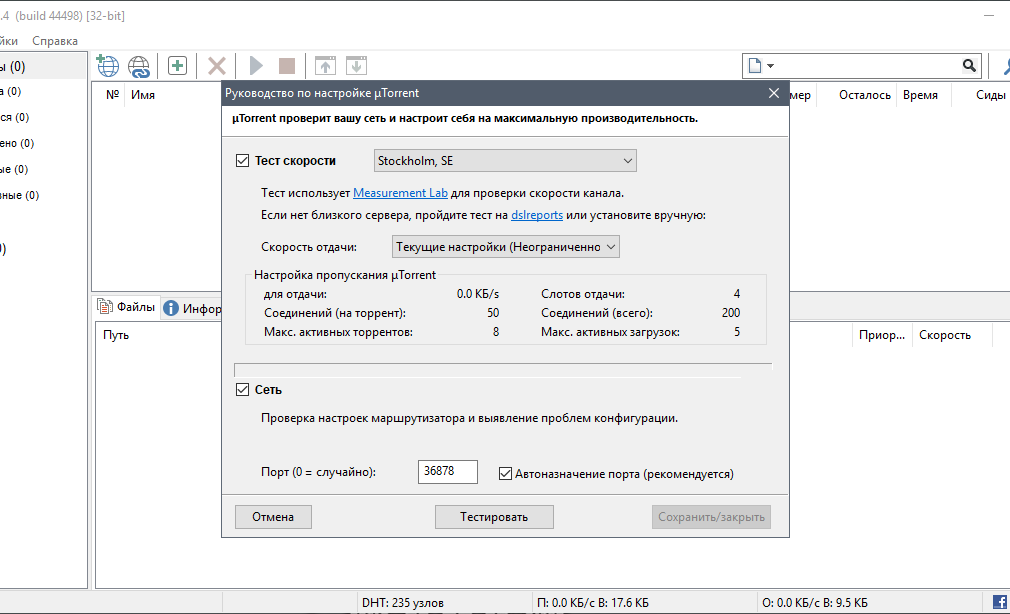Open the Measurement Lab link
Viewport: 1010px width, 614px height.
click(x=400, y=193)
